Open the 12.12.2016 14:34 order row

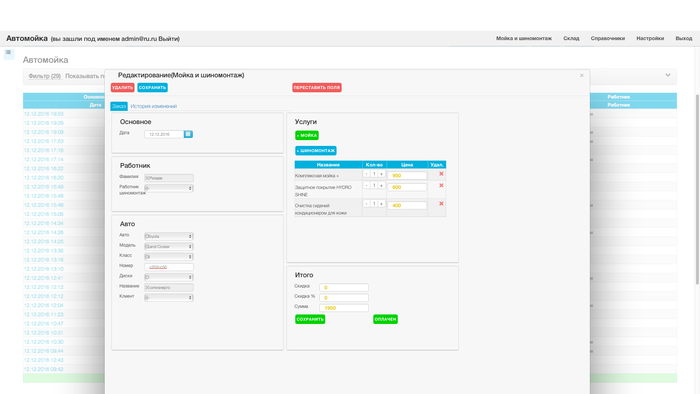(44, 223)
